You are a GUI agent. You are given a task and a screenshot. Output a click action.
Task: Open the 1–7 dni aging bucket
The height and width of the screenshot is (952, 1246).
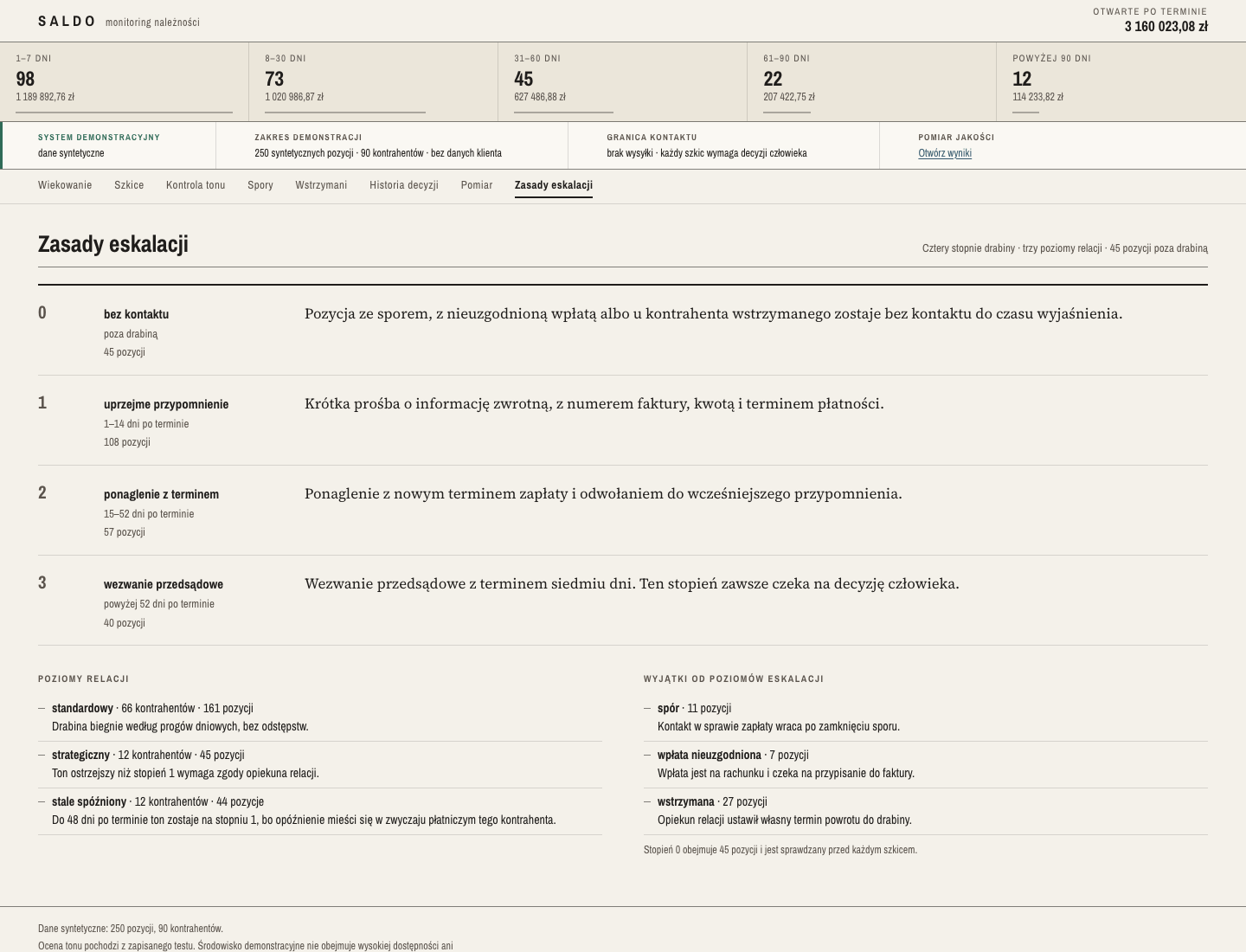(125, 81)
